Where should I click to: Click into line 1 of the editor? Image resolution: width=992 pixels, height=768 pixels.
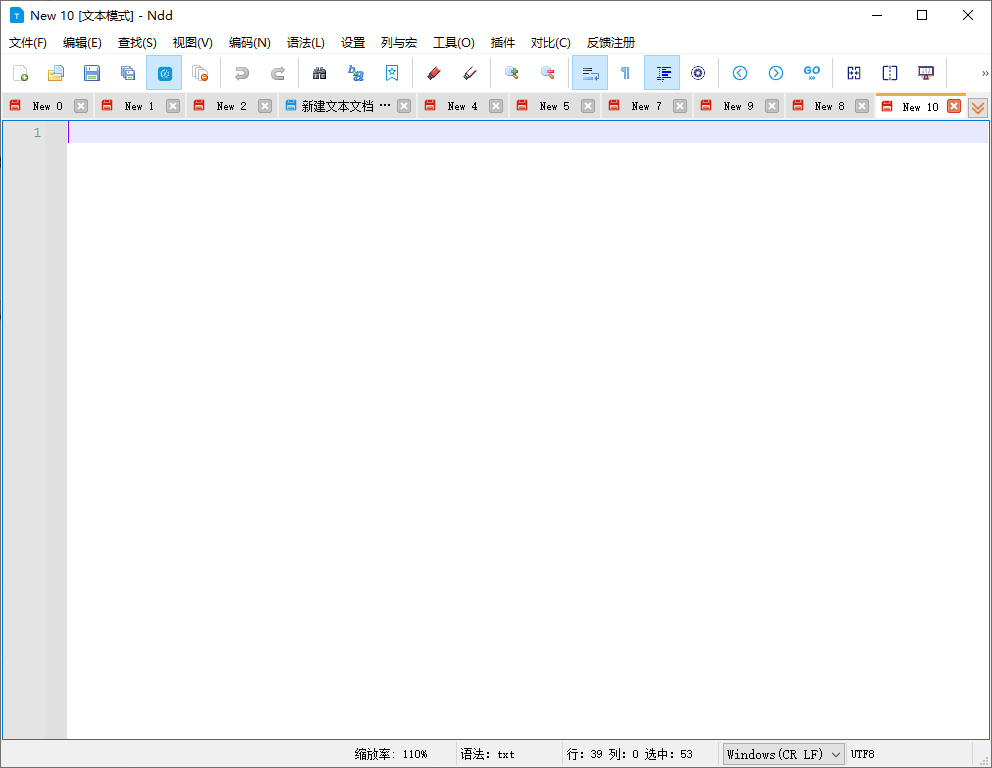pos(528,132)
